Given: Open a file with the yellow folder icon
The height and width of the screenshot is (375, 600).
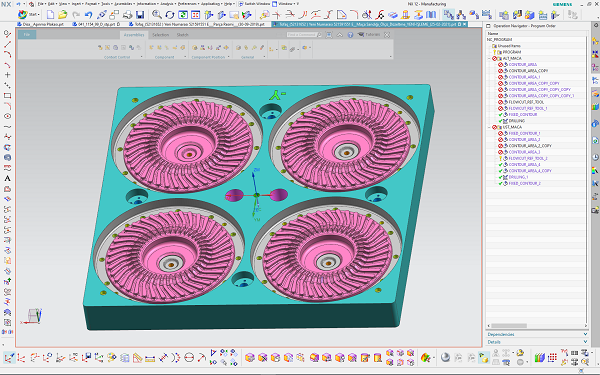Looking at the screenshot, I should [63, 15].
